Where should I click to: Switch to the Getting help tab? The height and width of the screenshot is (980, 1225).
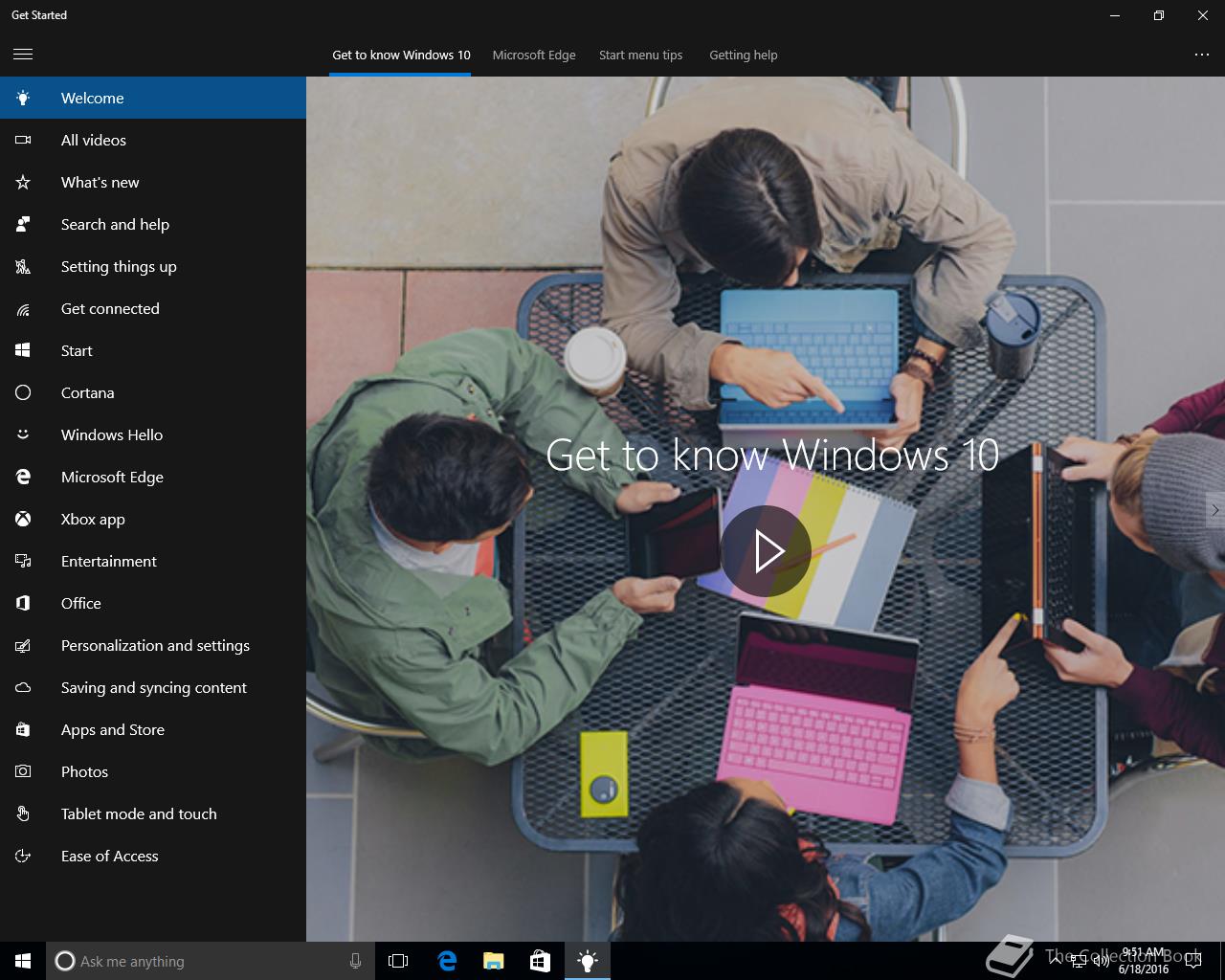[x=743, y=55]
